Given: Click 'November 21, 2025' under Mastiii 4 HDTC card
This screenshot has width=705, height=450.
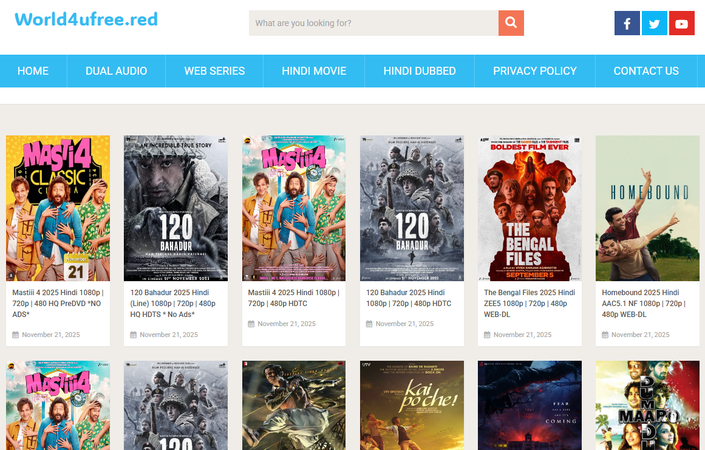Looking at the screenshot, I should [286, 324].
